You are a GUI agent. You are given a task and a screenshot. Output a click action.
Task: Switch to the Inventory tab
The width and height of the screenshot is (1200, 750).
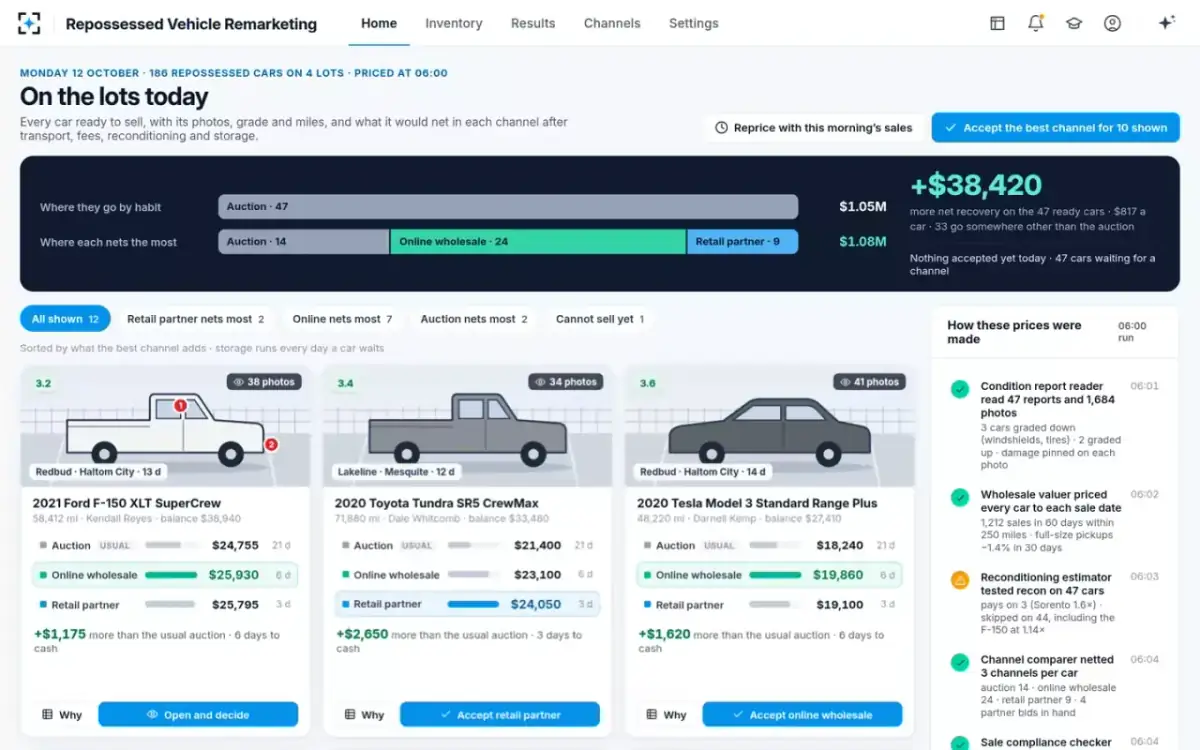click(453, 23)
